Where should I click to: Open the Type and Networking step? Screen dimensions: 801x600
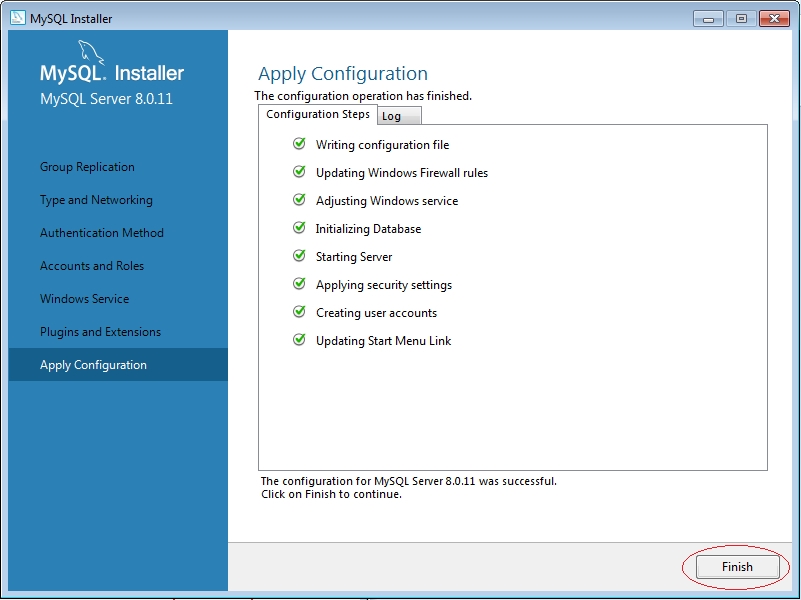(96, 200)
